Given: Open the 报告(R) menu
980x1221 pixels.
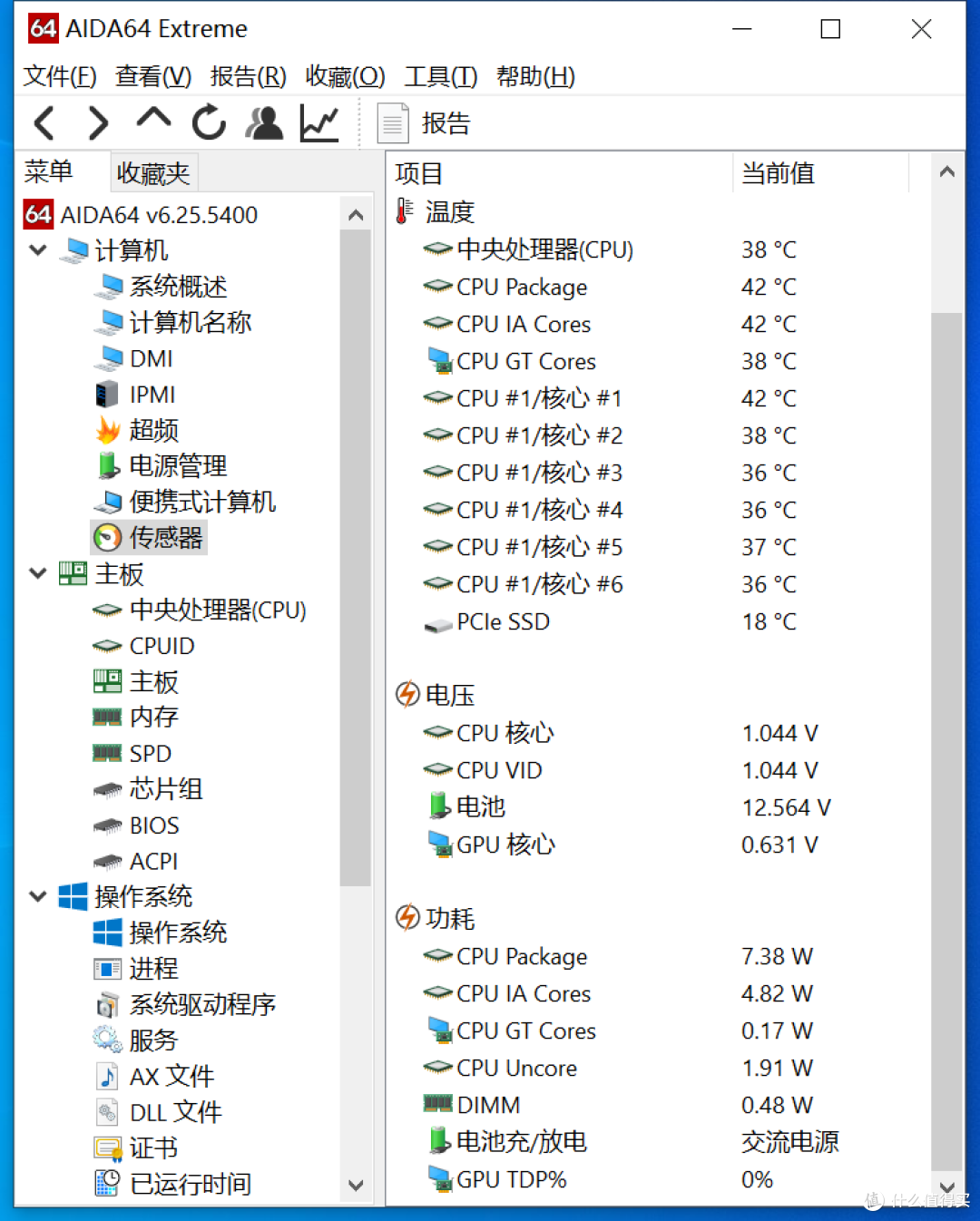Looking at the screenshot, I should (248, 76).
